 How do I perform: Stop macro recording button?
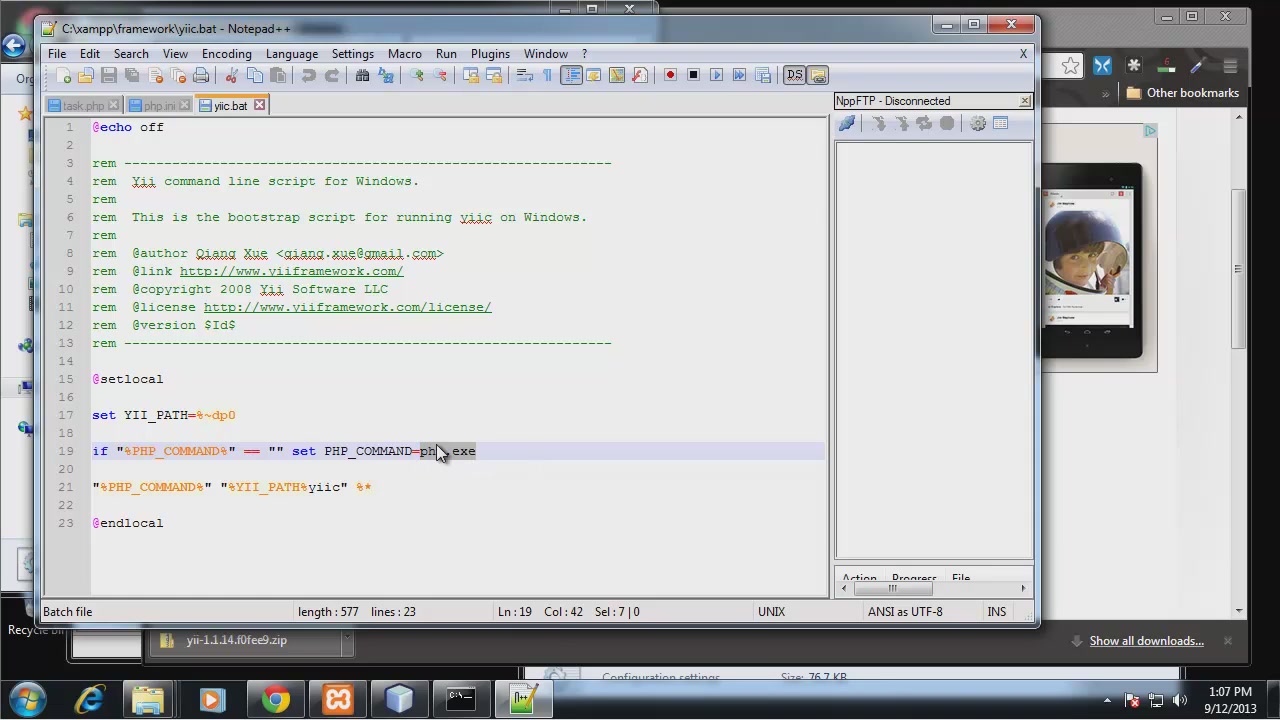point(693,76)
